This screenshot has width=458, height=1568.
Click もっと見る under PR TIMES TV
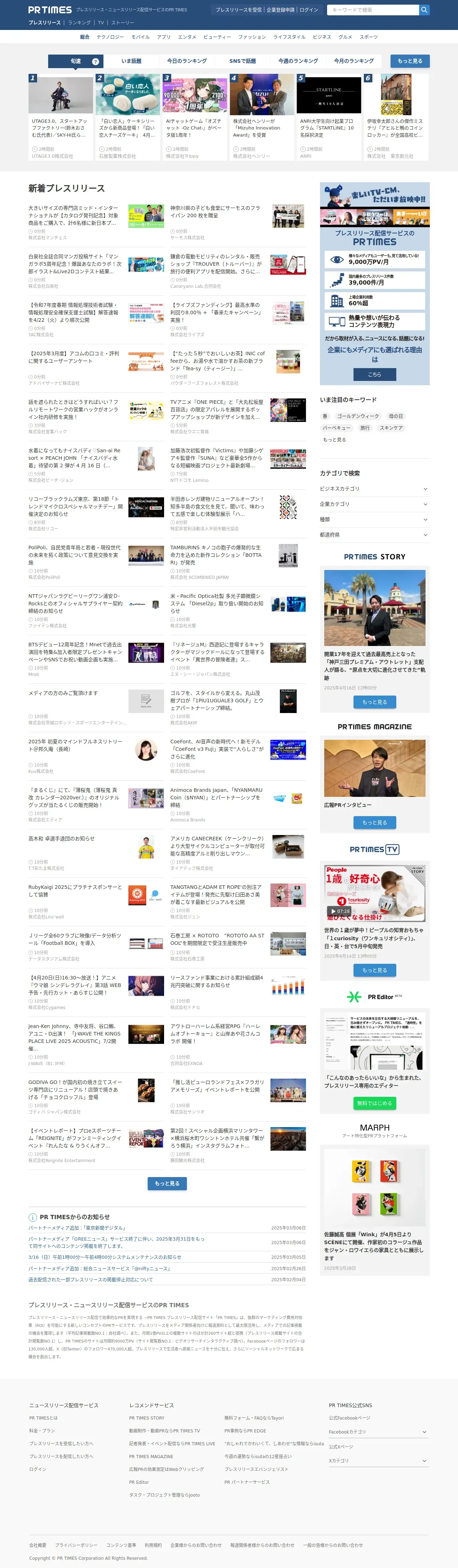pos(375,970)
